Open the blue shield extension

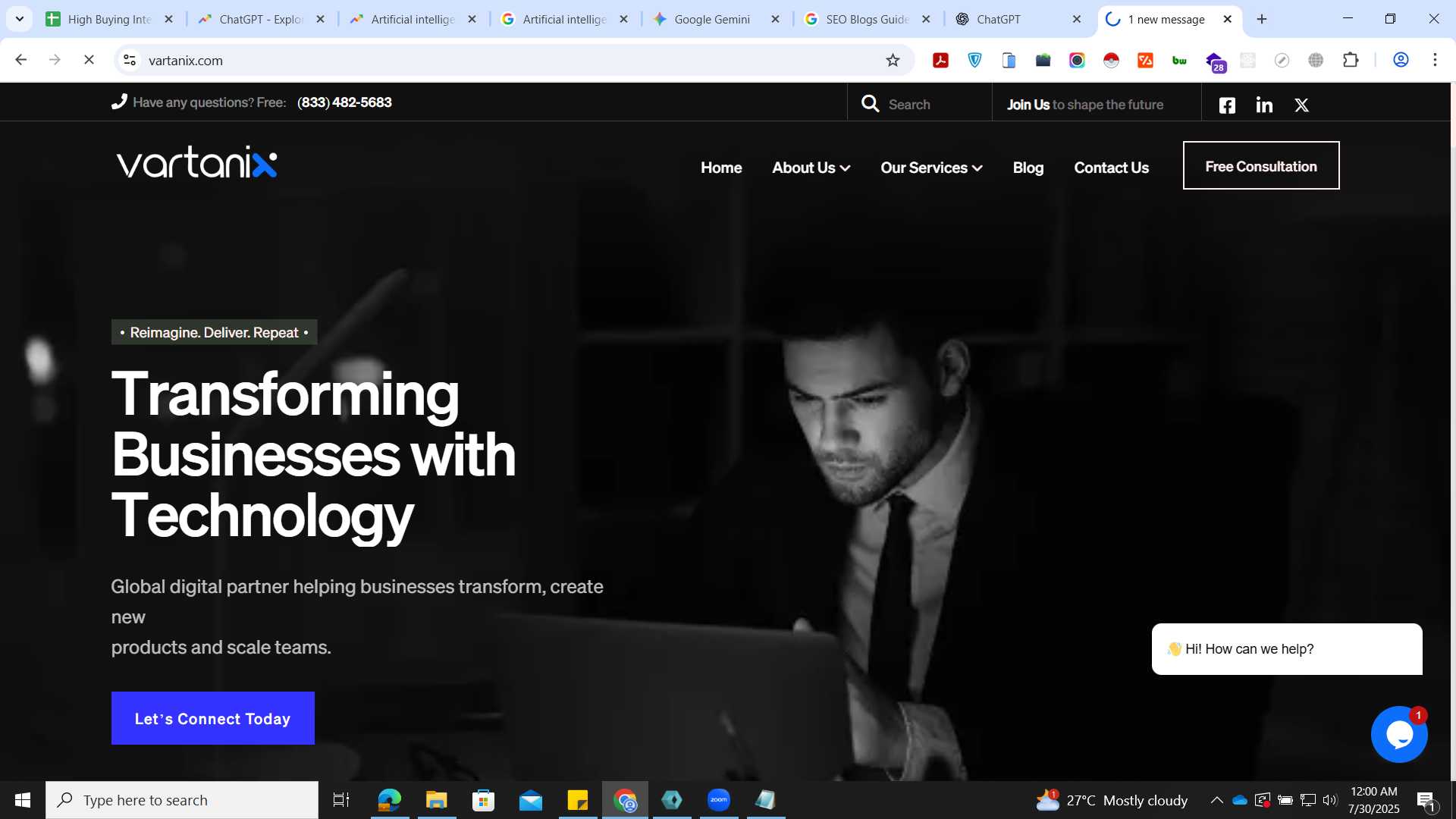pos(974,60)
